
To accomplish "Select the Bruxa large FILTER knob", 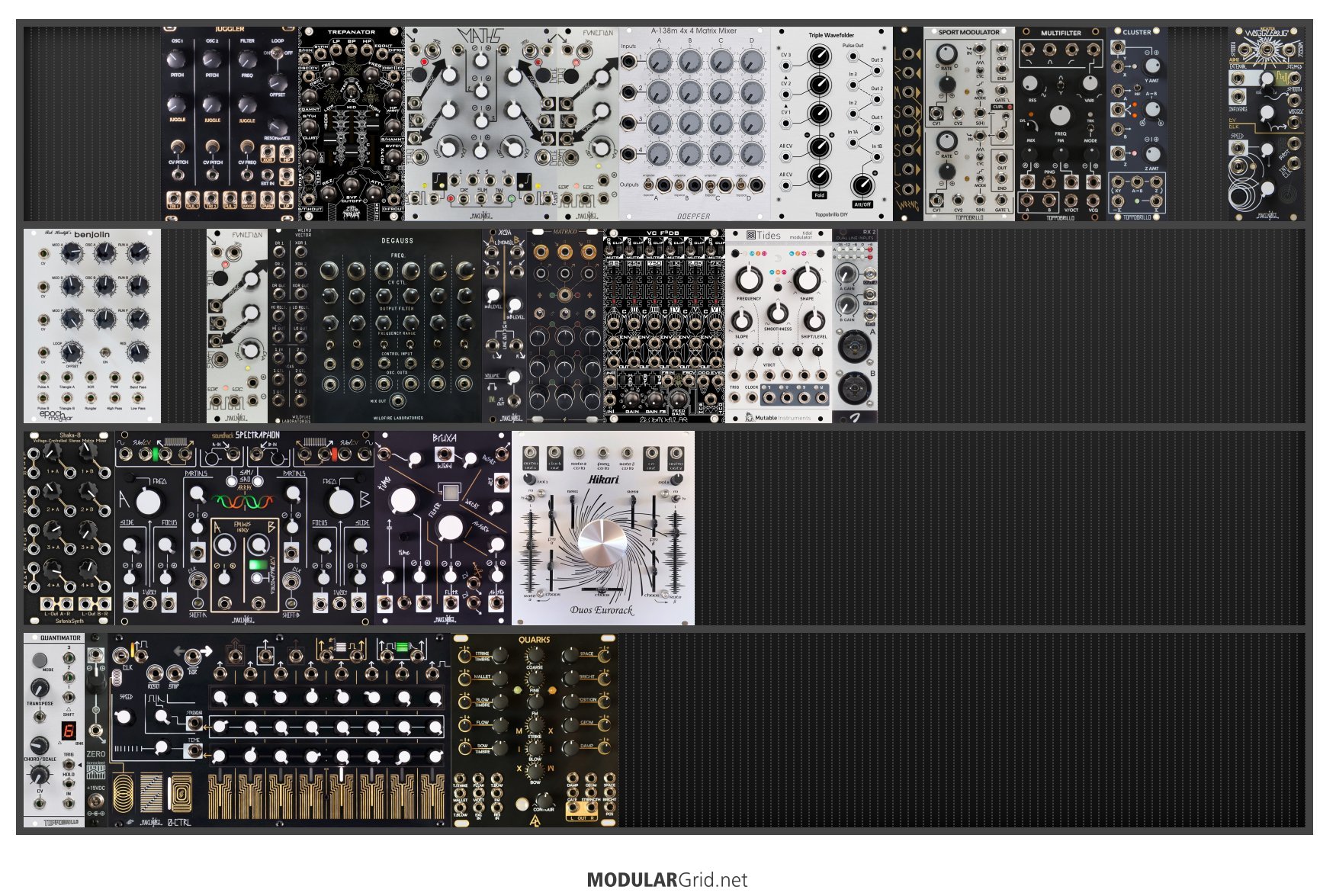I will (x=450, y=527).
